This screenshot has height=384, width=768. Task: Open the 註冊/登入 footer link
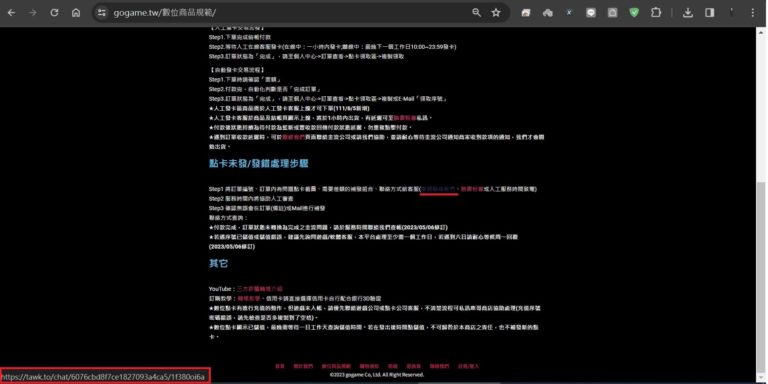(x=468, y=366)
